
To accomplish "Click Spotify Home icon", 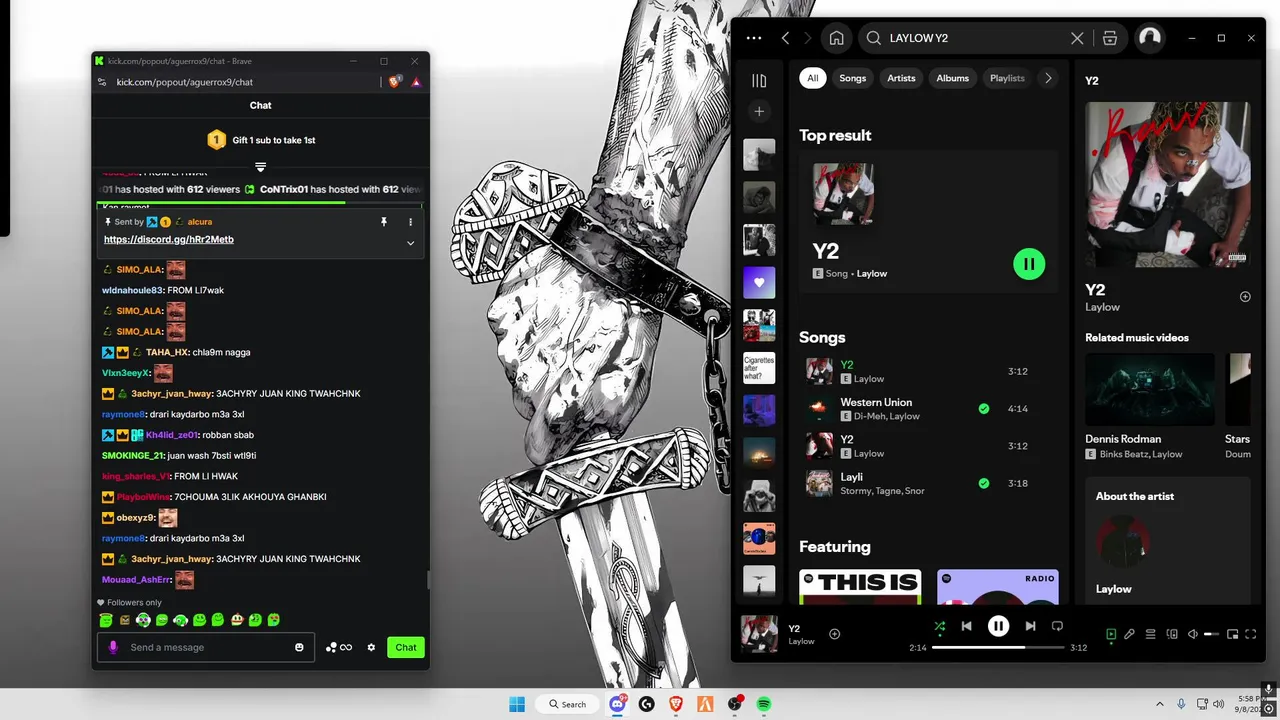I will point(837,38).
